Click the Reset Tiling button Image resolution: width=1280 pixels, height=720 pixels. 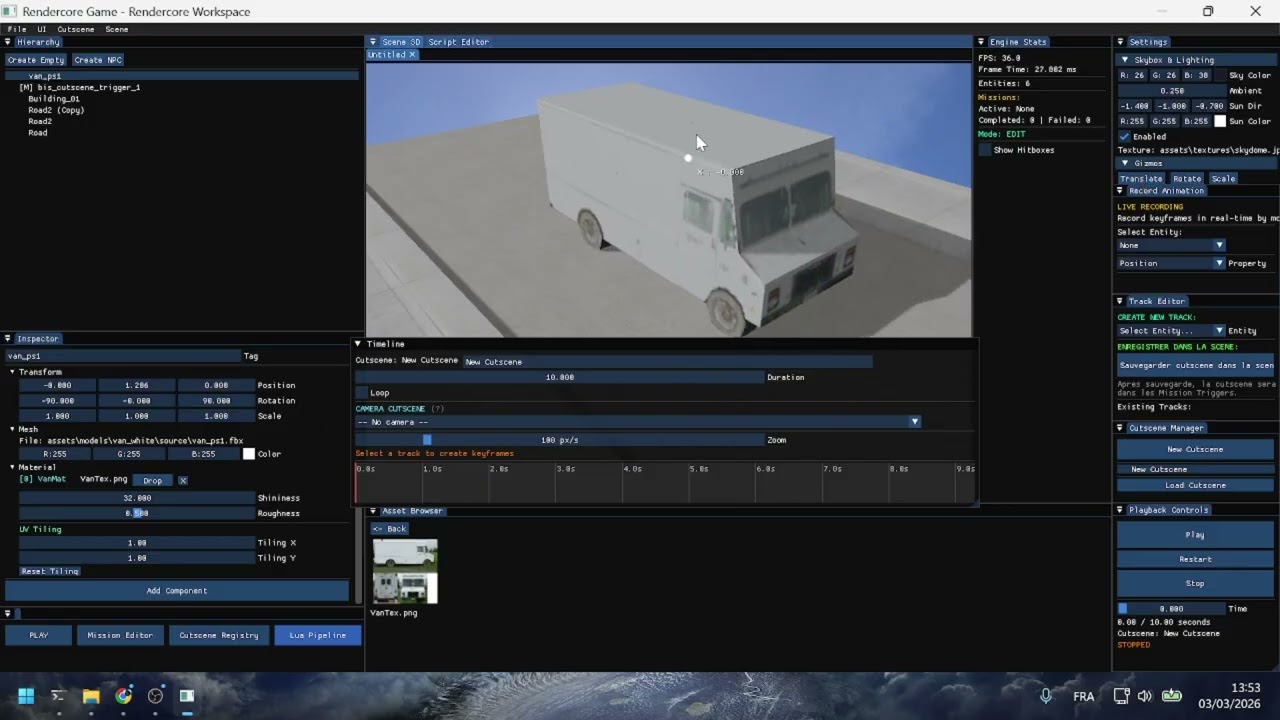point(50,571)
